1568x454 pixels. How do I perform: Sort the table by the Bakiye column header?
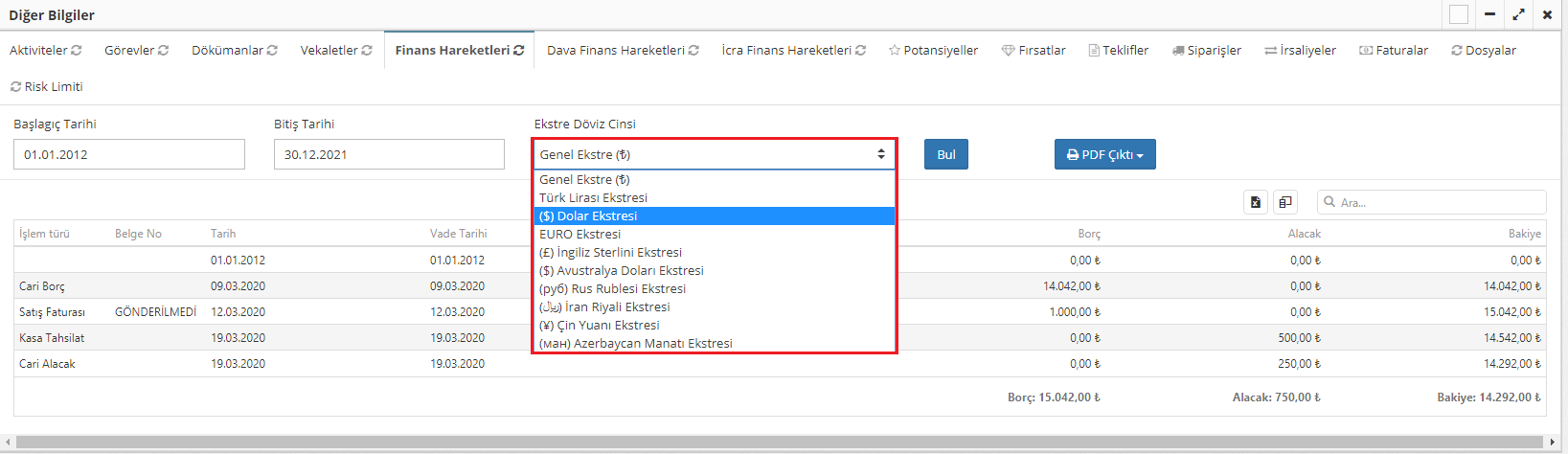(x=1525, y=234)
